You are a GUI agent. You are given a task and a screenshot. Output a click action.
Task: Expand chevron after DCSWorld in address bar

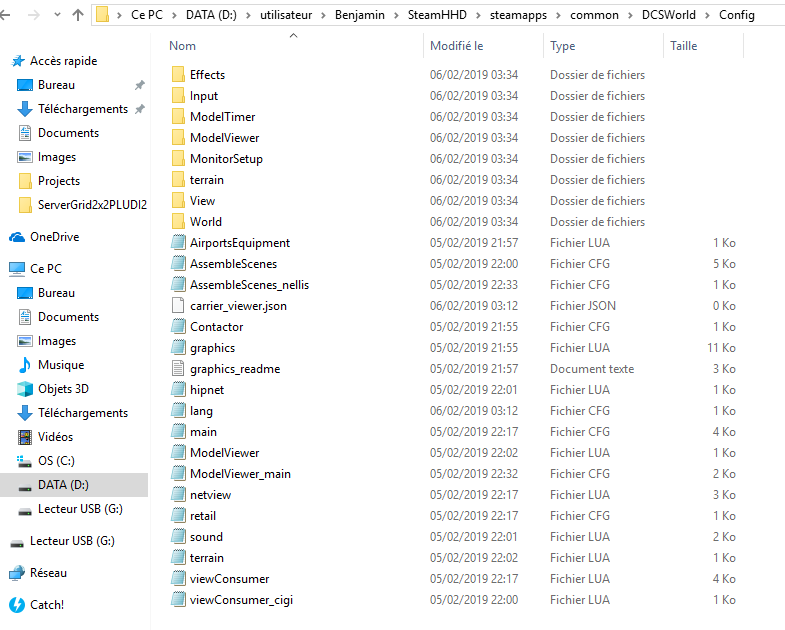pos(707,16)
